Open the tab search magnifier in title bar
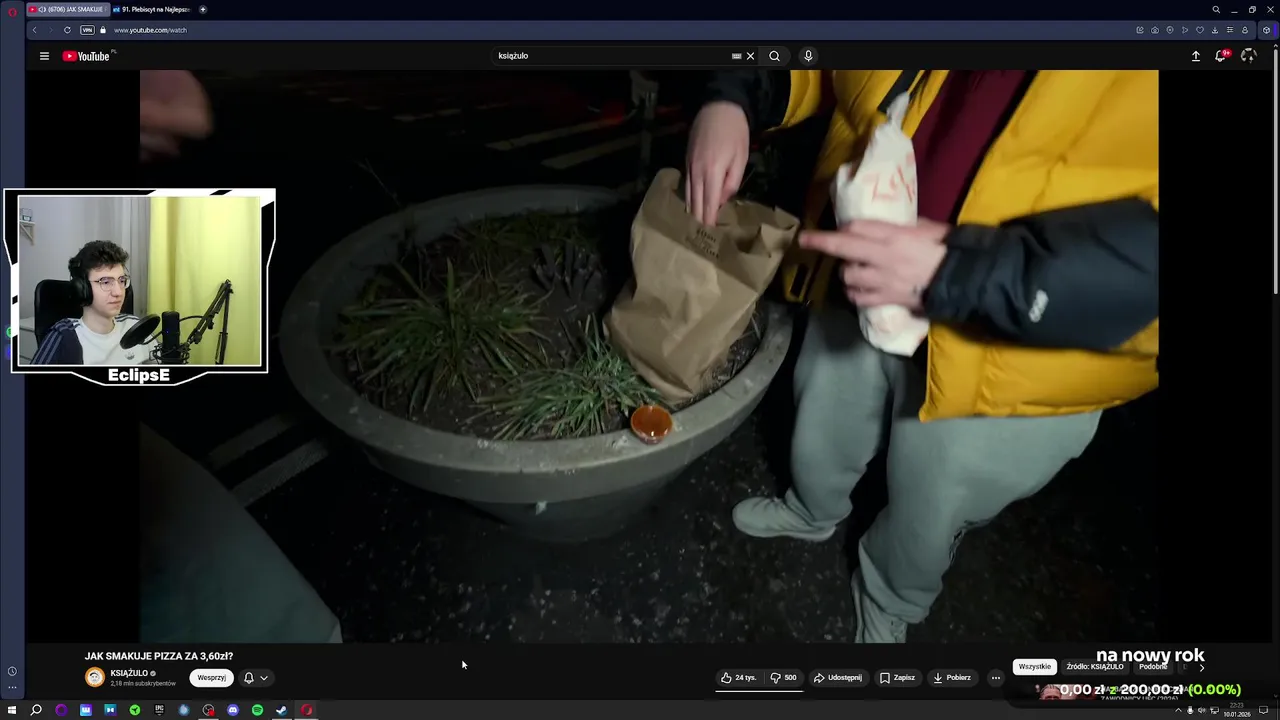1280x720 pixels. (1216, 9)
